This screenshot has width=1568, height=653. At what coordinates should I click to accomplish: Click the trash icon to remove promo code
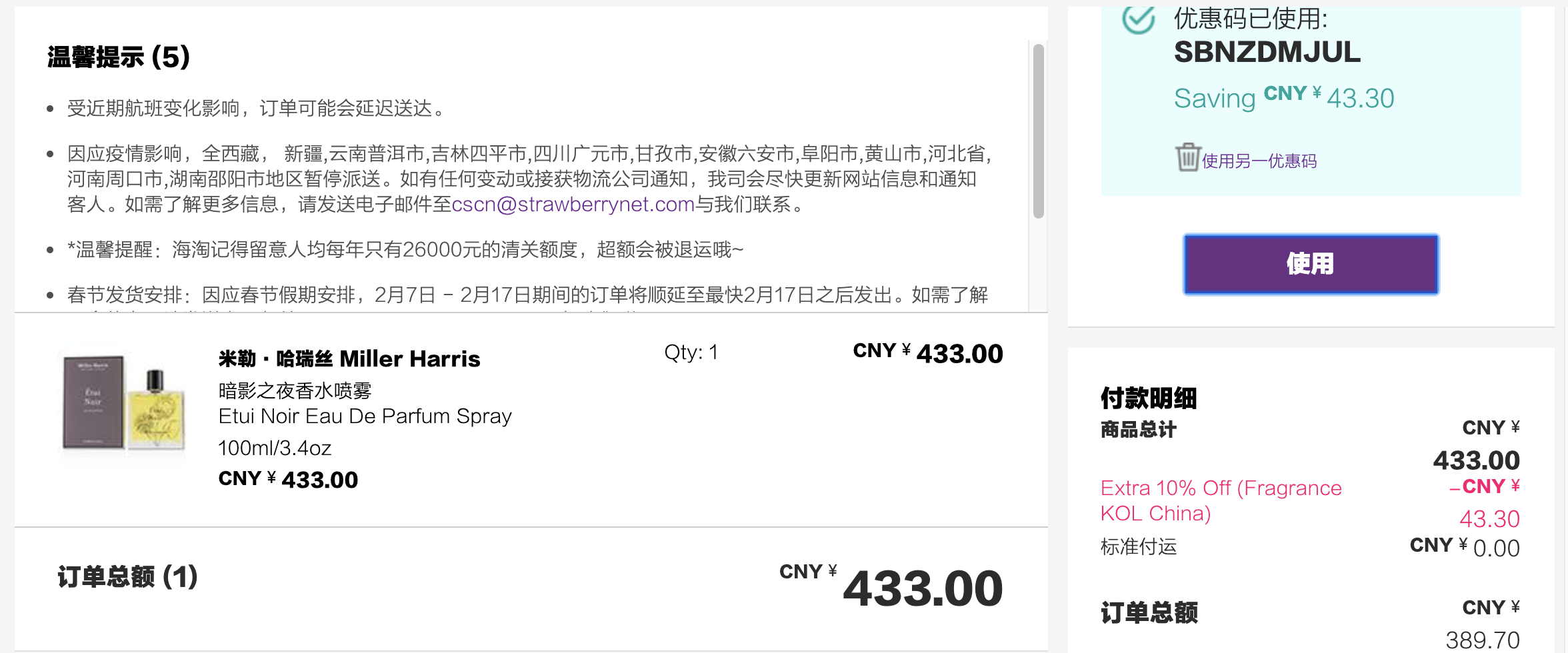click(1187, 157)
